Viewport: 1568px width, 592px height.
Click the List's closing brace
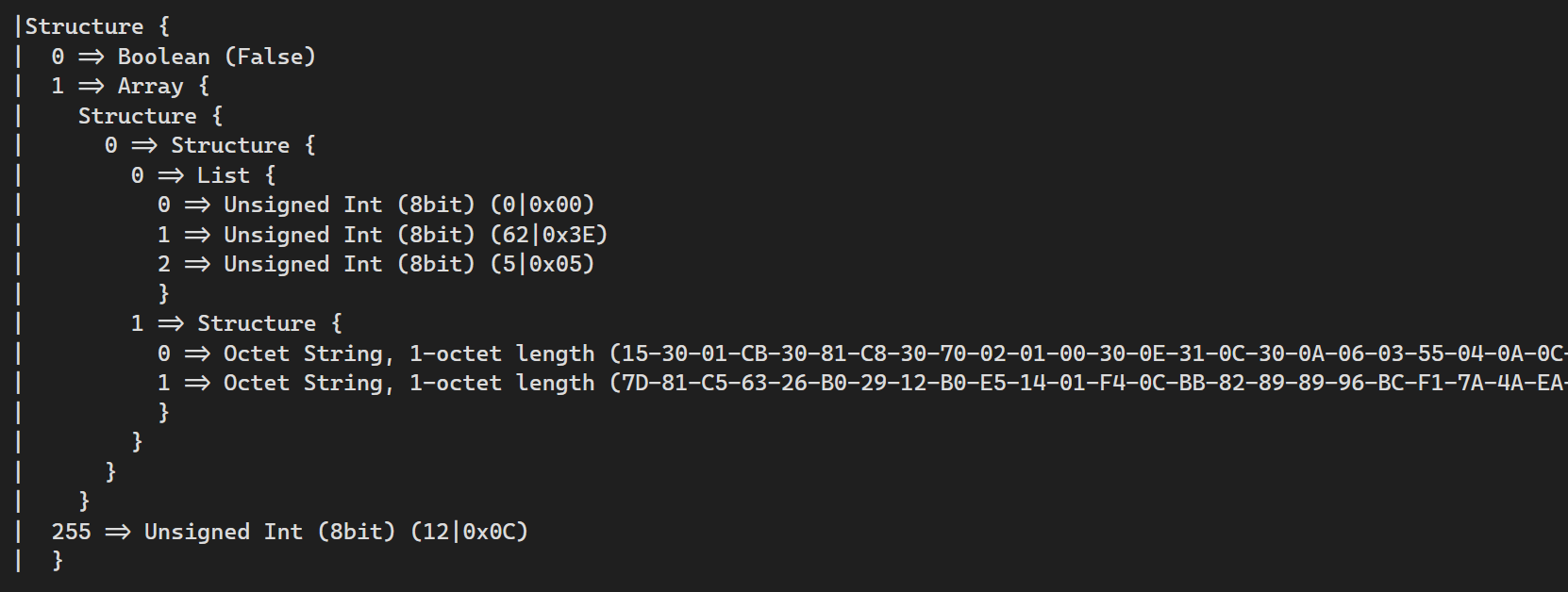(x=164, y=294)
